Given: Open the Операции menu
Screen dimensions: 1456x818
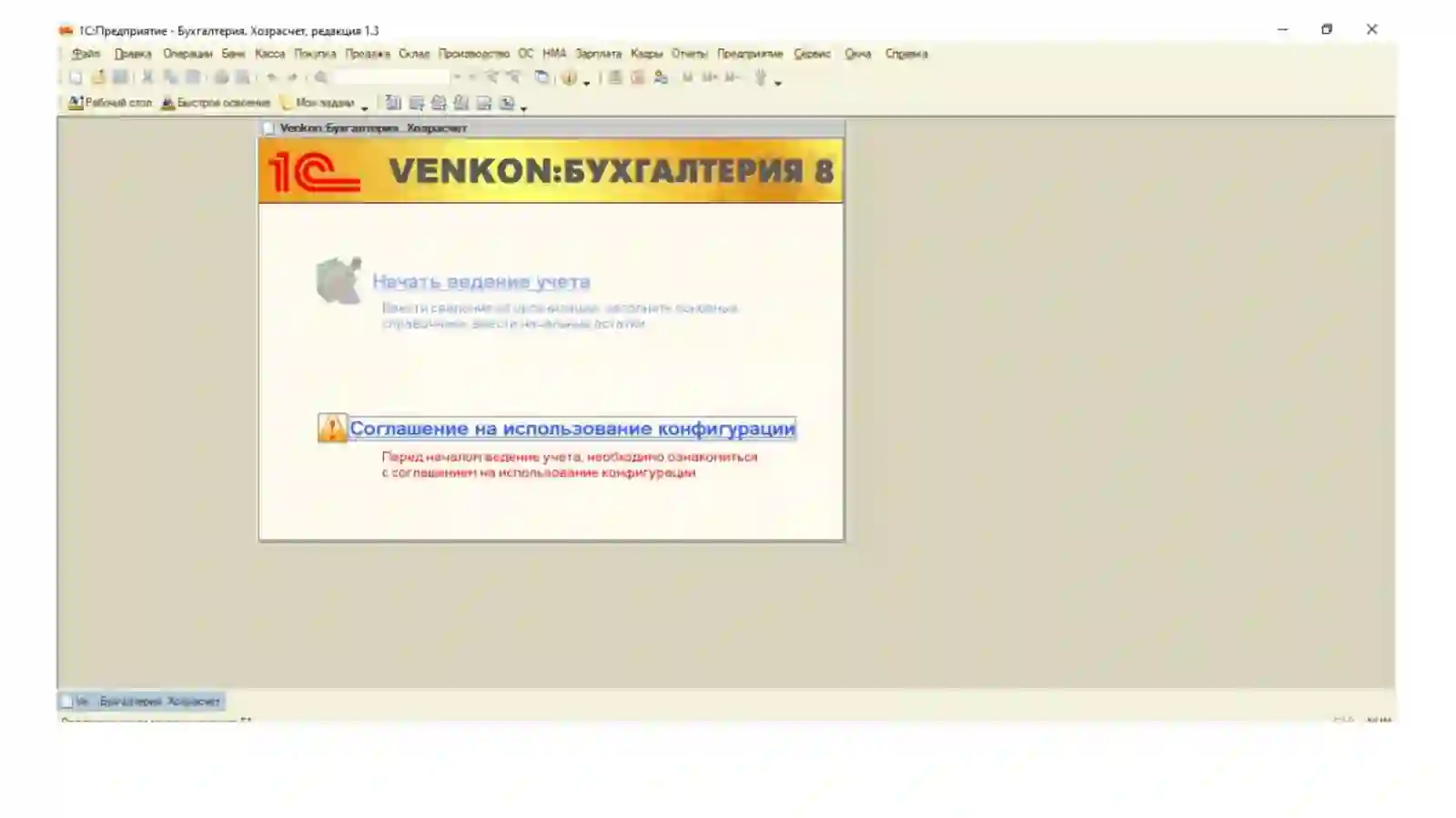Looking at the screenshot, I should pyautogui.click(x=187, y=54).
